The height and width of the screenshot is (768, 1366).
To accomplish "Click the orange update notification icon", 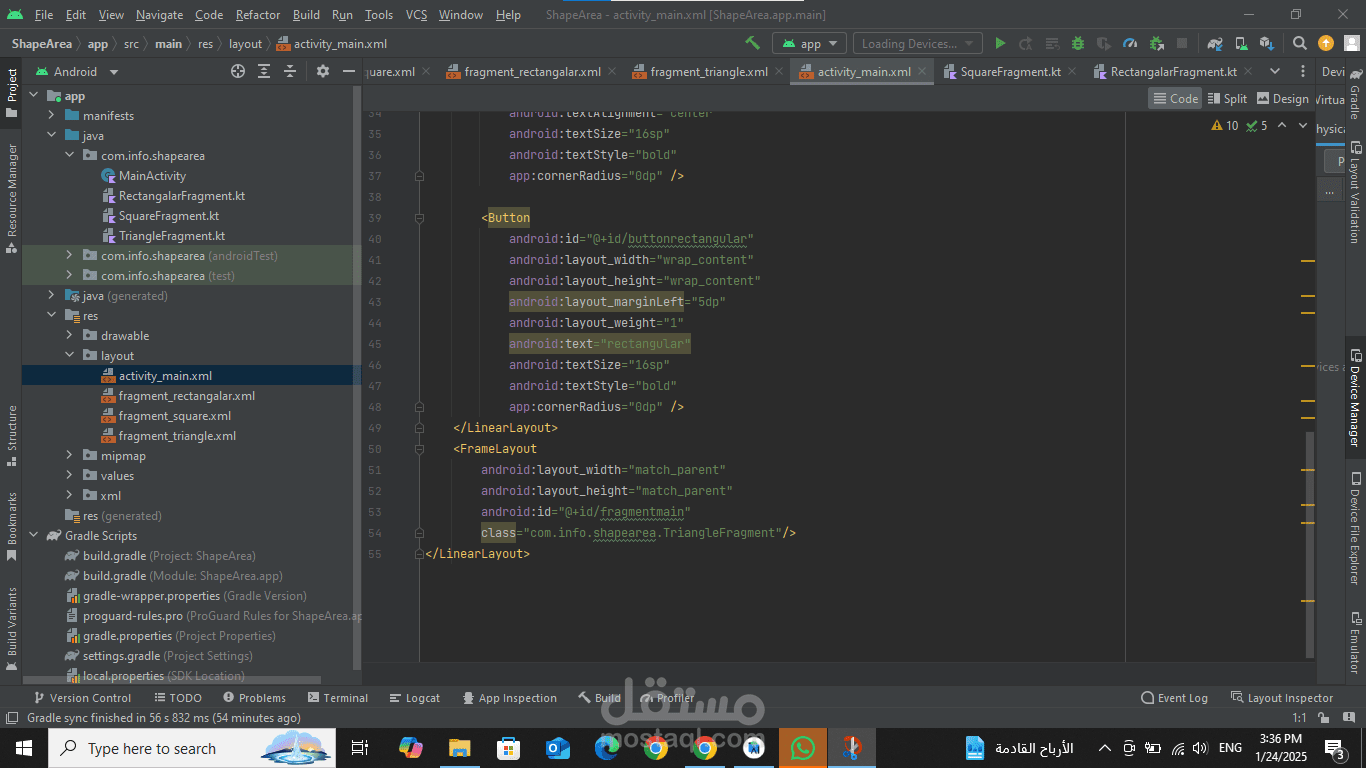I will click(1326, 43).
